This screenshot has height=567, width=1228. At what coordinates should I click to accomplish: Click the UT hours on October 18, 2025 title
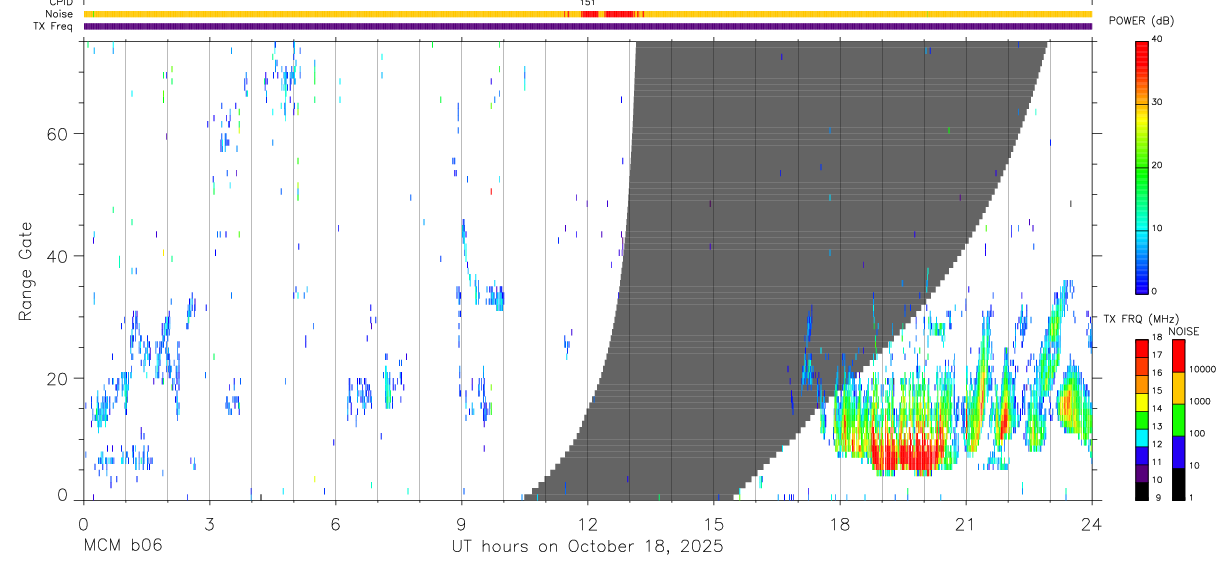click(588, 547)
